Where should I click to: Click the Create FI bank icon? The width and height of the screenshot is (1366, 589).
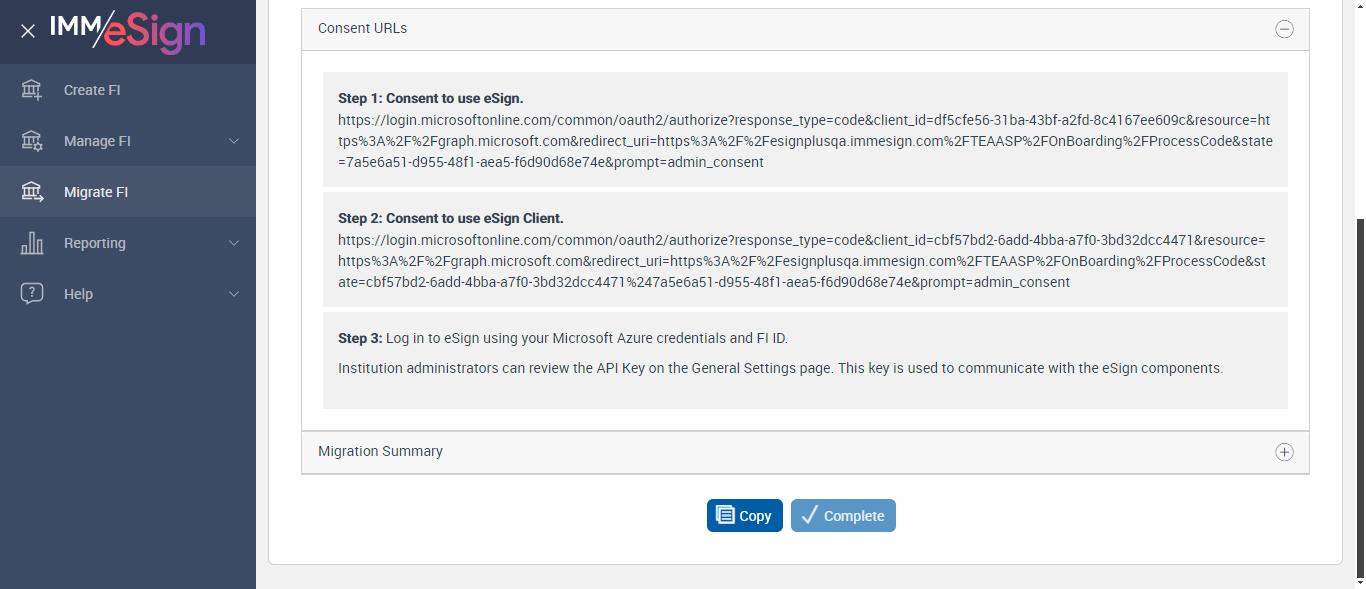tap(32, 90)
